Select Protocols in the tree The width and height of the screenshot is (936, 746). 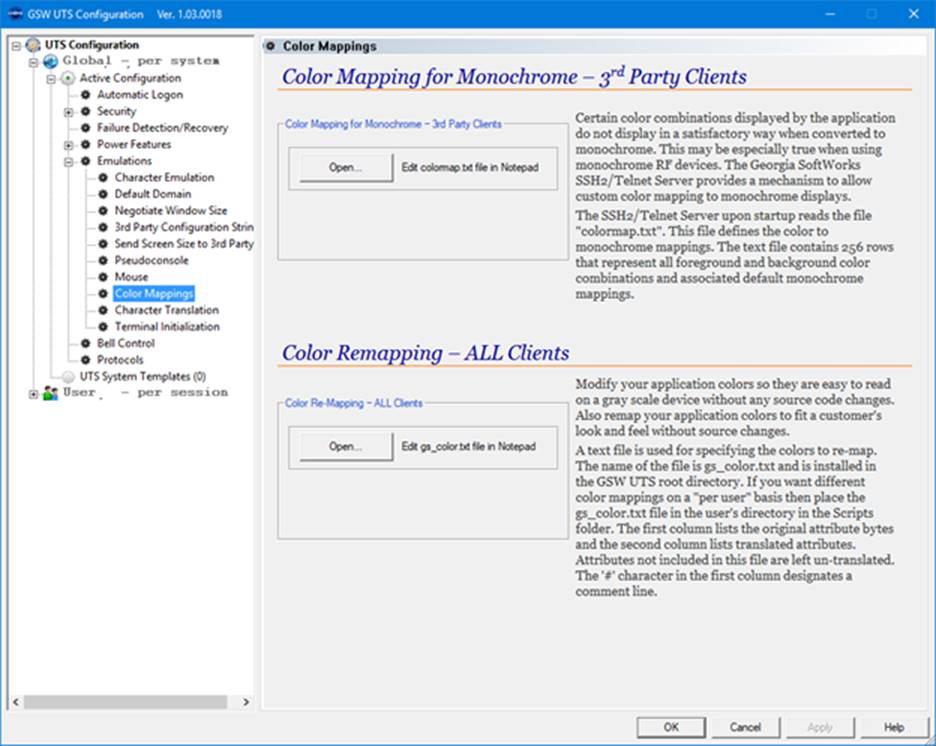click(x=120, y=360)
